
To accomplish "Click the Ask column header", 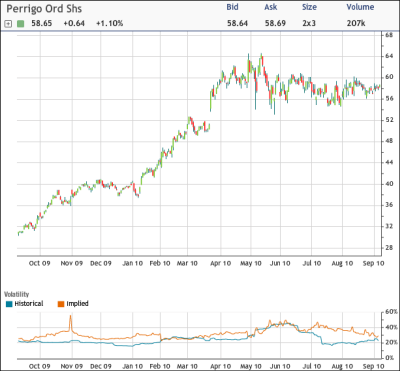I will tap(271, 7).
